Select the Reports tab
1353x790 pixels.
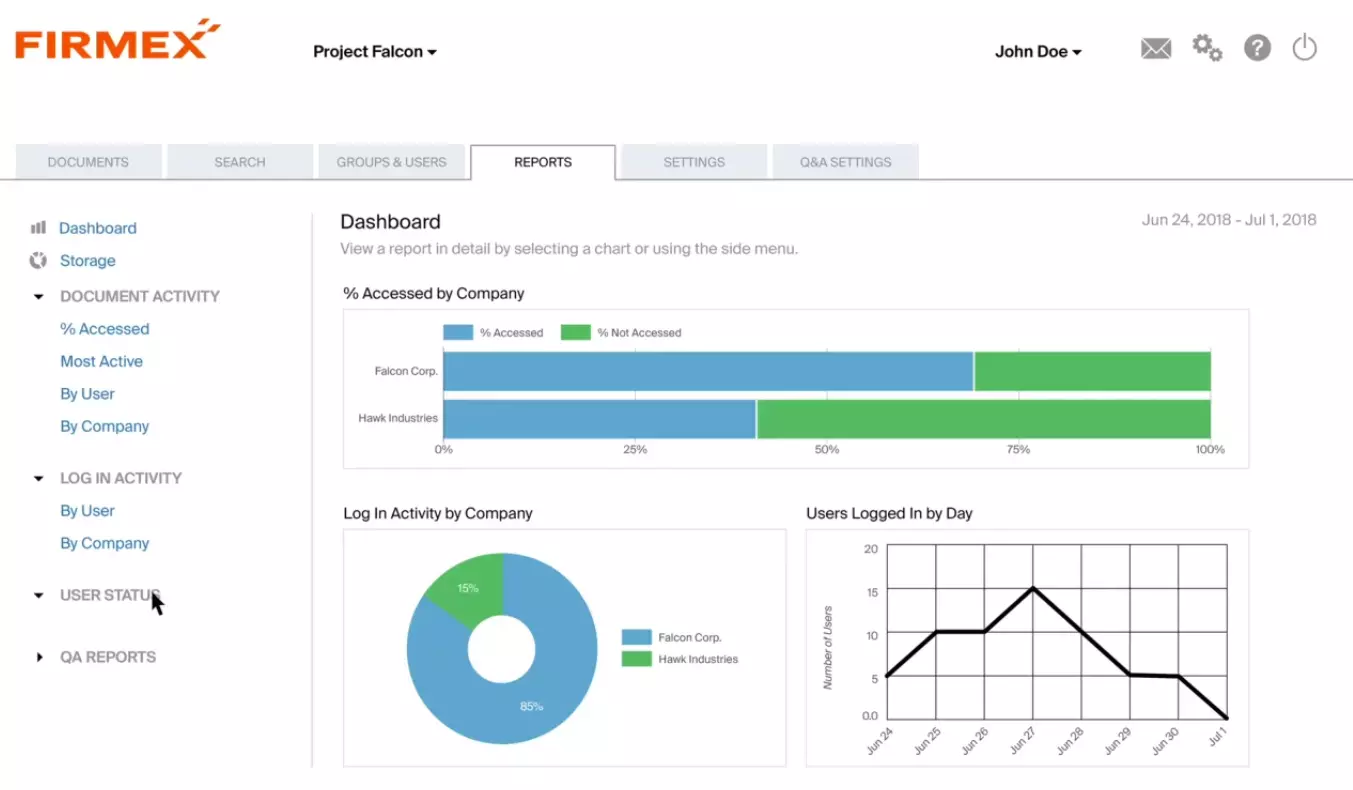pos(543,162)
